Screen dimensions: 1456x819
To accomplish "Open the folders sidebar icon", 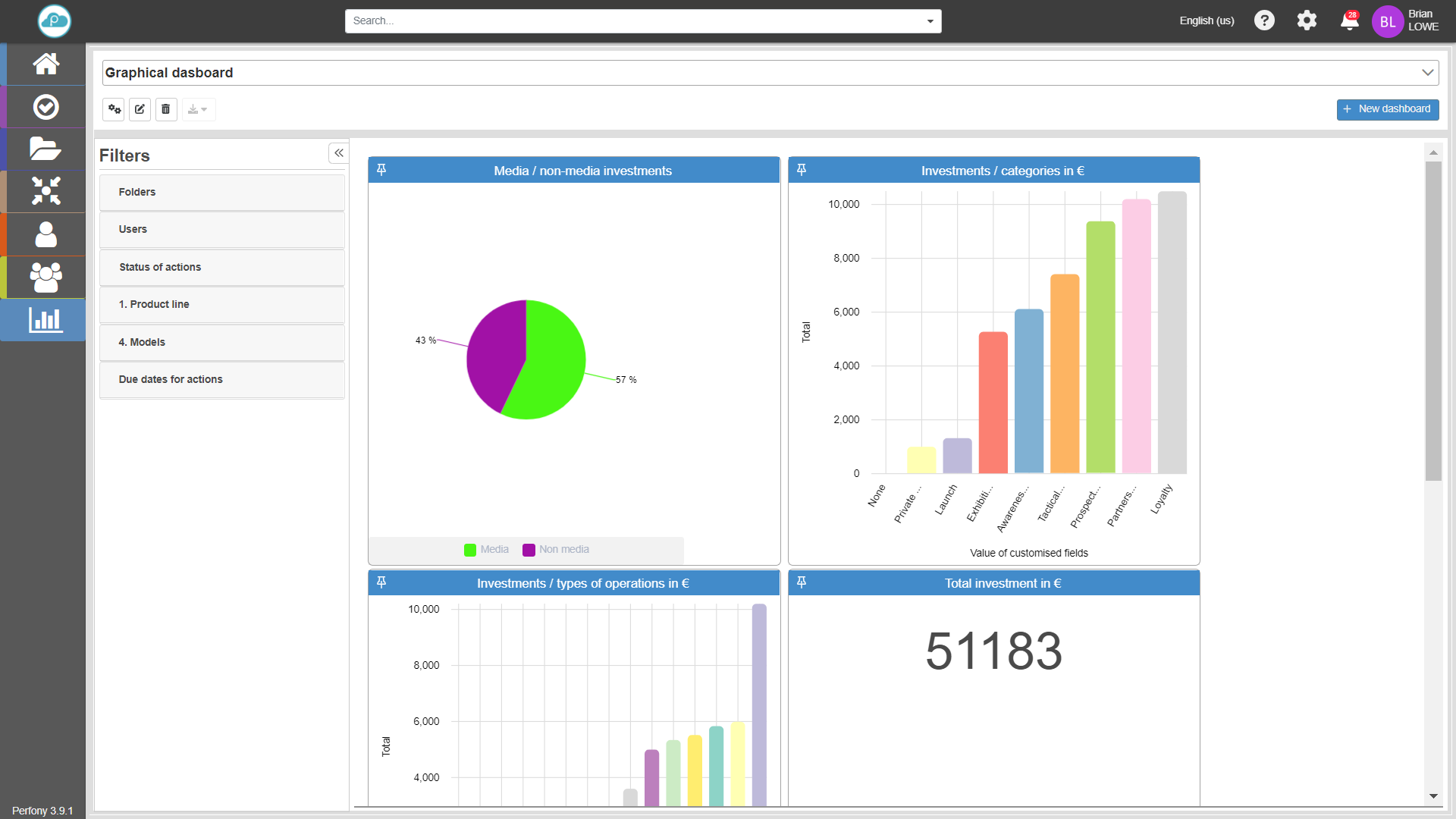I will coord(45,149).
